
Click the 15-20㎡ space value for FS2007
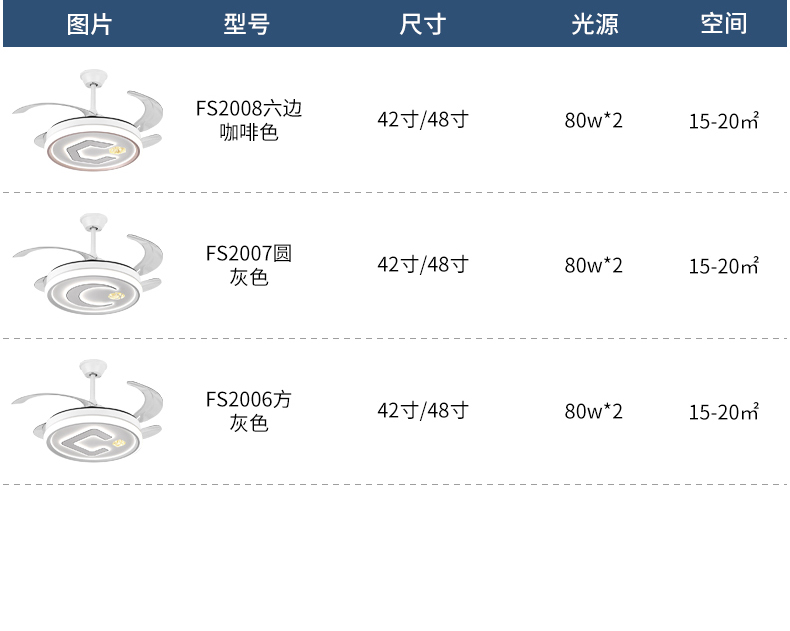click(x=723, y=266)
